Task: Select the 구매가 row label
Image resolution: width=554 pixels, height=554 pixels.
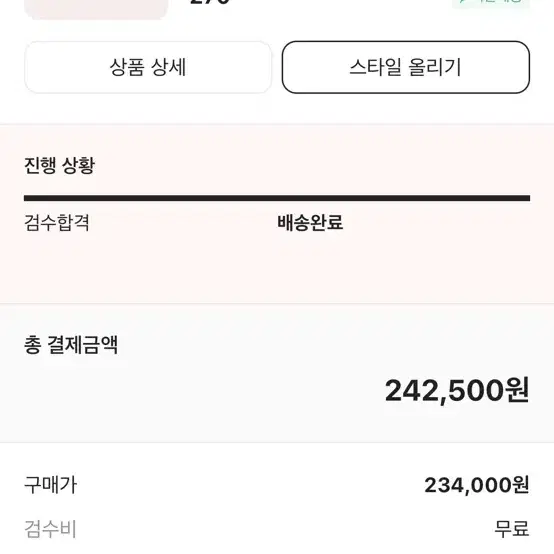Action: tap(50, 485)
